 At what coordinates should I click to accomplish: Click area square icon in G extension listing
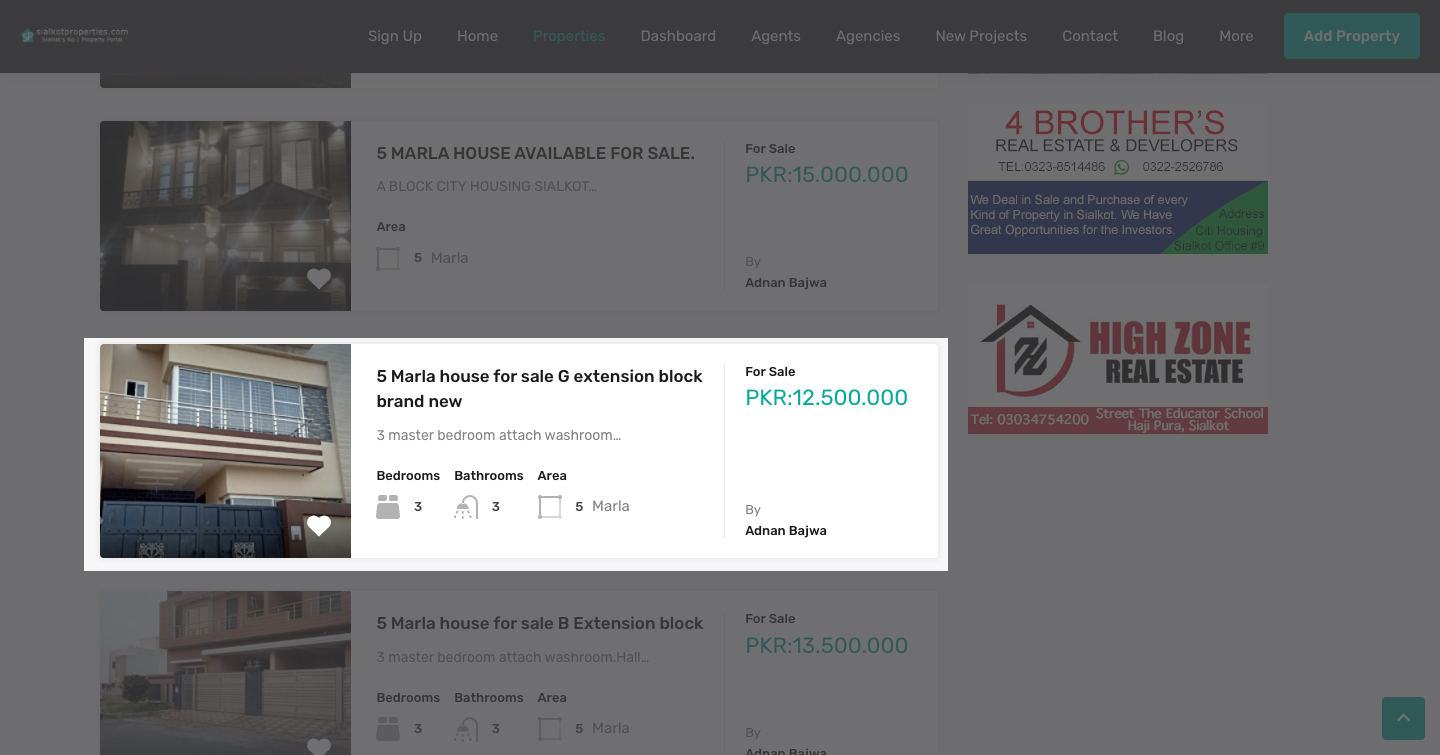click(x=550, y=507)
